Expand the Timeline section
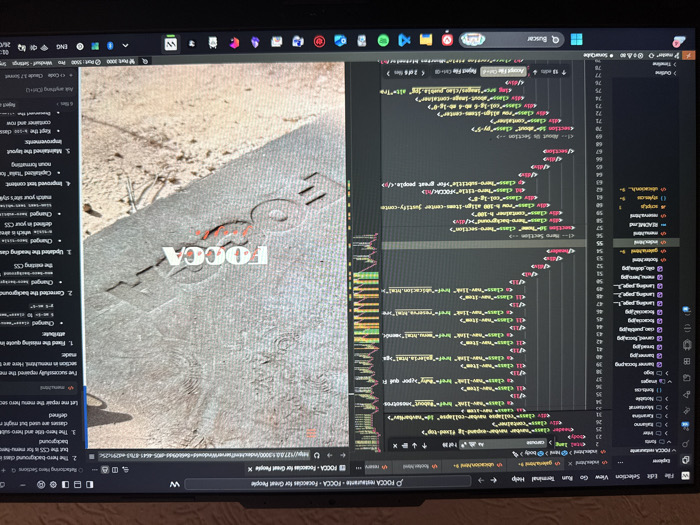The width and height of the screenshot is (700, 525). coord(664,65)
